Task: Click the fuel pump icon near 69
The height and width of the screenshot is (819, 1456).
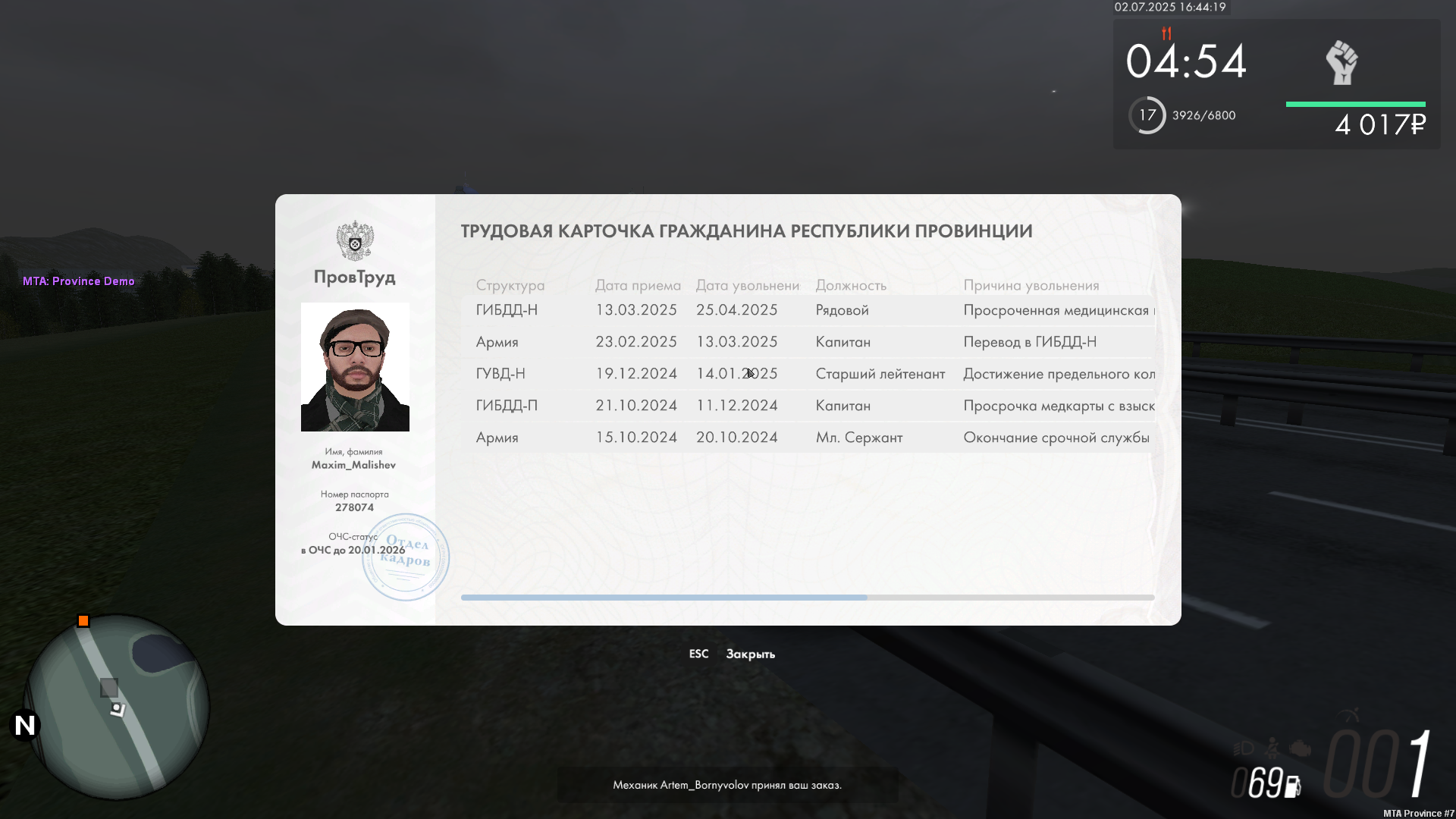Action: point(1293,786)
